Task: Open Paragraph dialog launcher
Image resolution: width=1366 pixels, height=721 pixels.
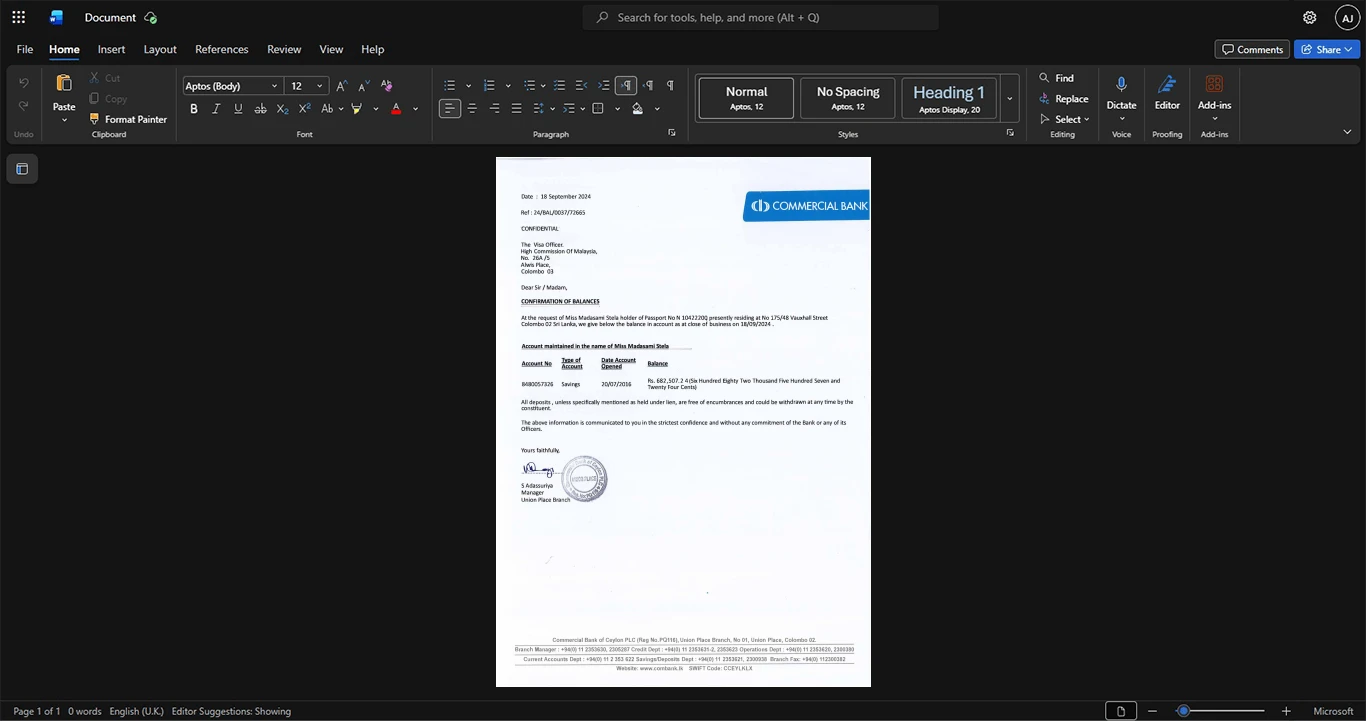Action: click(671, 133)
